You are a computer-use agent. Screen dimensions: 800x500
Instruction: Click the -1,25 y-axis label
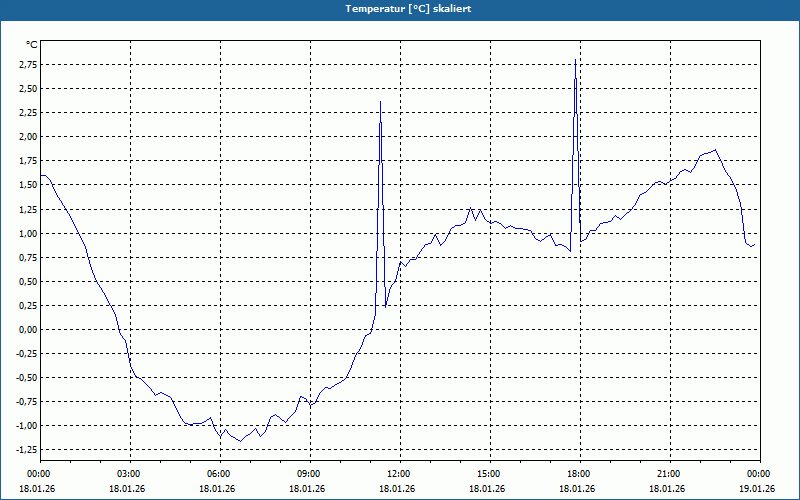point(28,449)
